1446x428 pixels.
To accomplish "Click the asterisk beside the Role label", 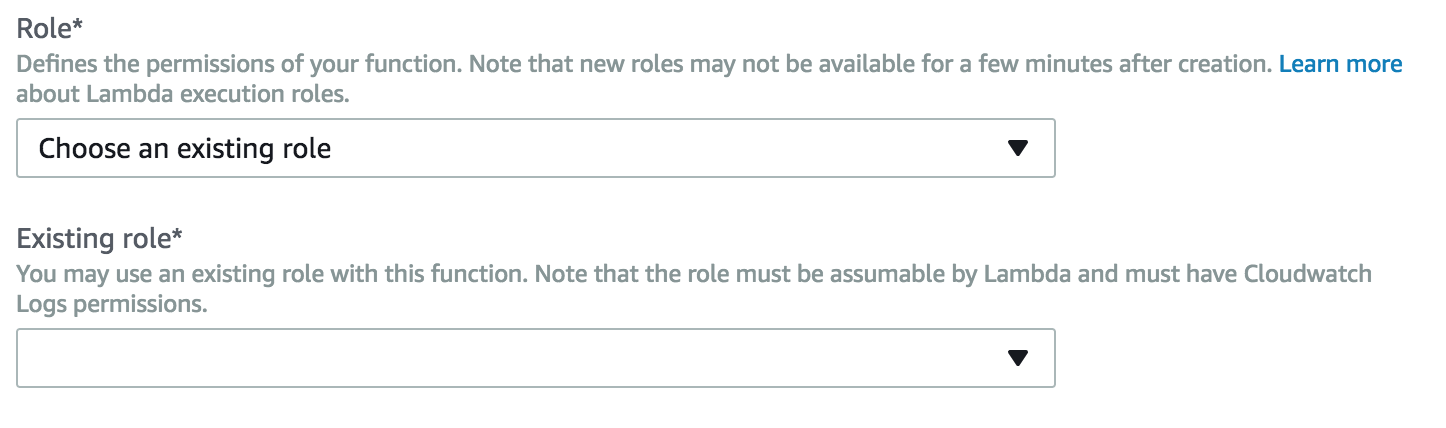I will click(77, 27).
